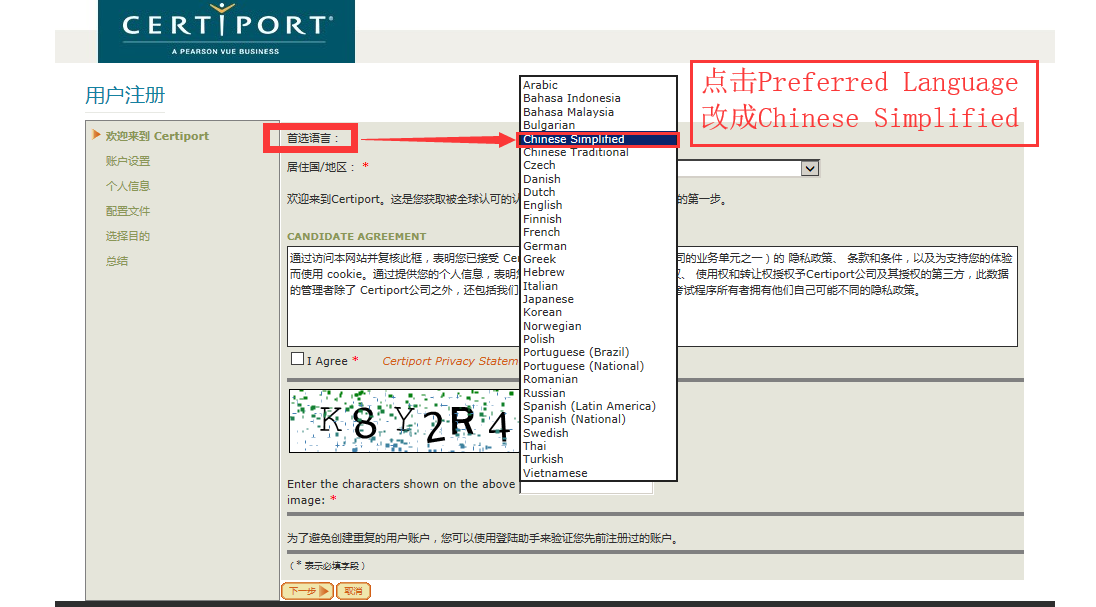Click the CAPTCHA characters input field
Screen dimensions: 1096x607
coord(586,487)
